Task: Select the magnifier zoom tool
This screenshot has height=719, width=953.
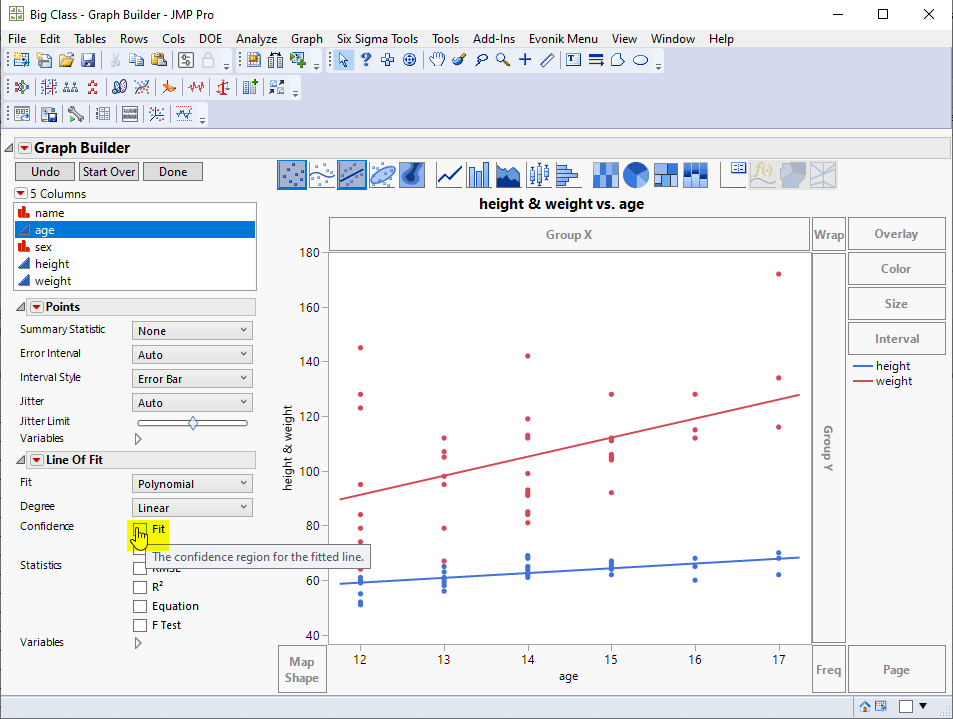Action: point(503,60)
